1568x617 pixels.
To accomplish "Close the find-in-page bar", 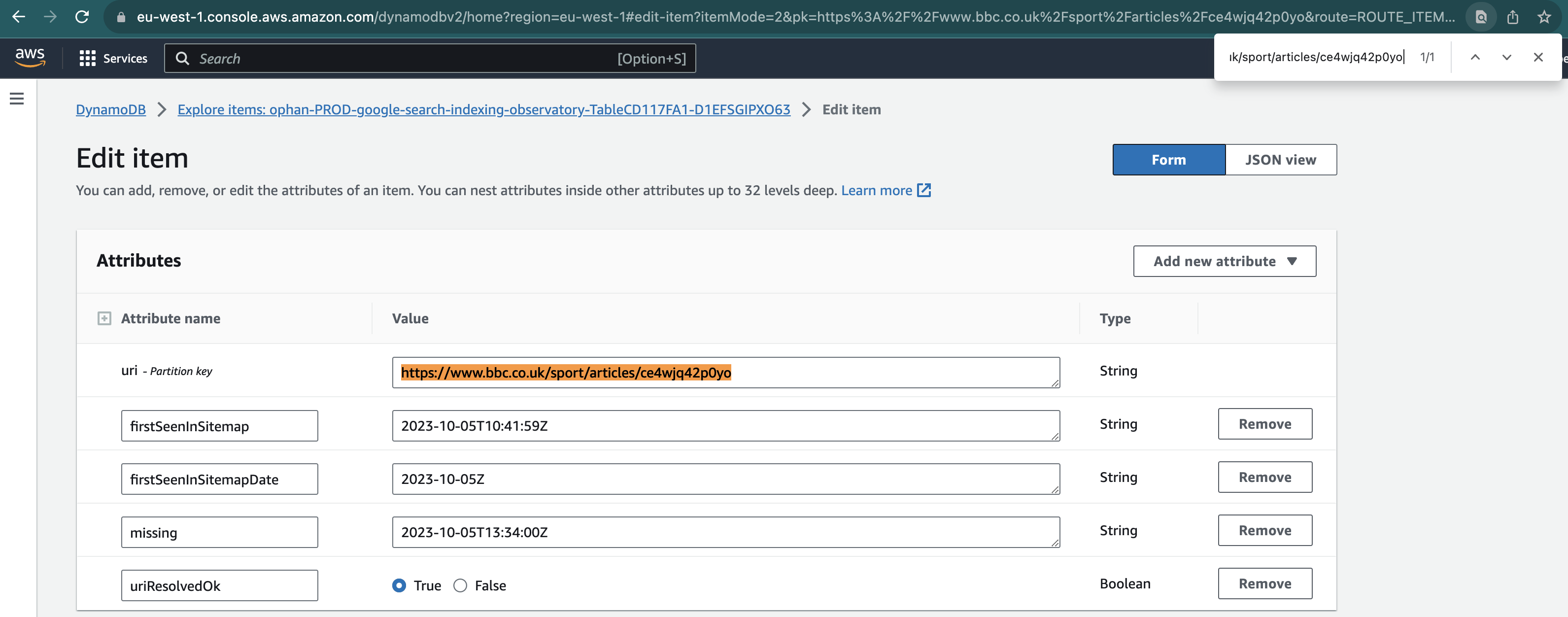I will click(1538, 57).
